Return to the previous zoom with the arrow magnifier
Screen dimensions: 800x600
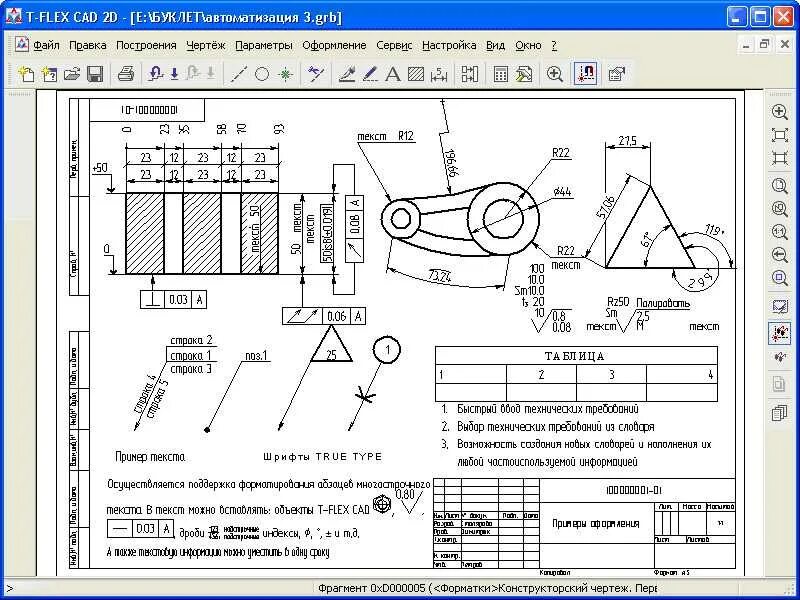780,255
